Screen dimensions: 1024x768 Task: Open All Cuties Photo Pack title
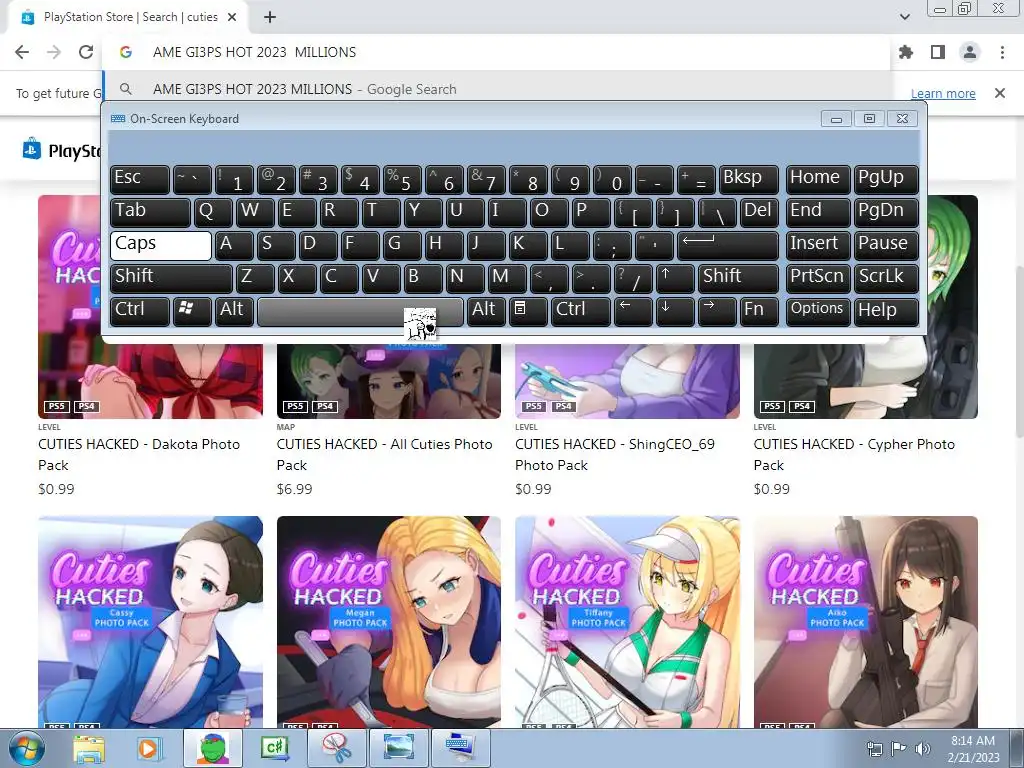coord(385,455)
